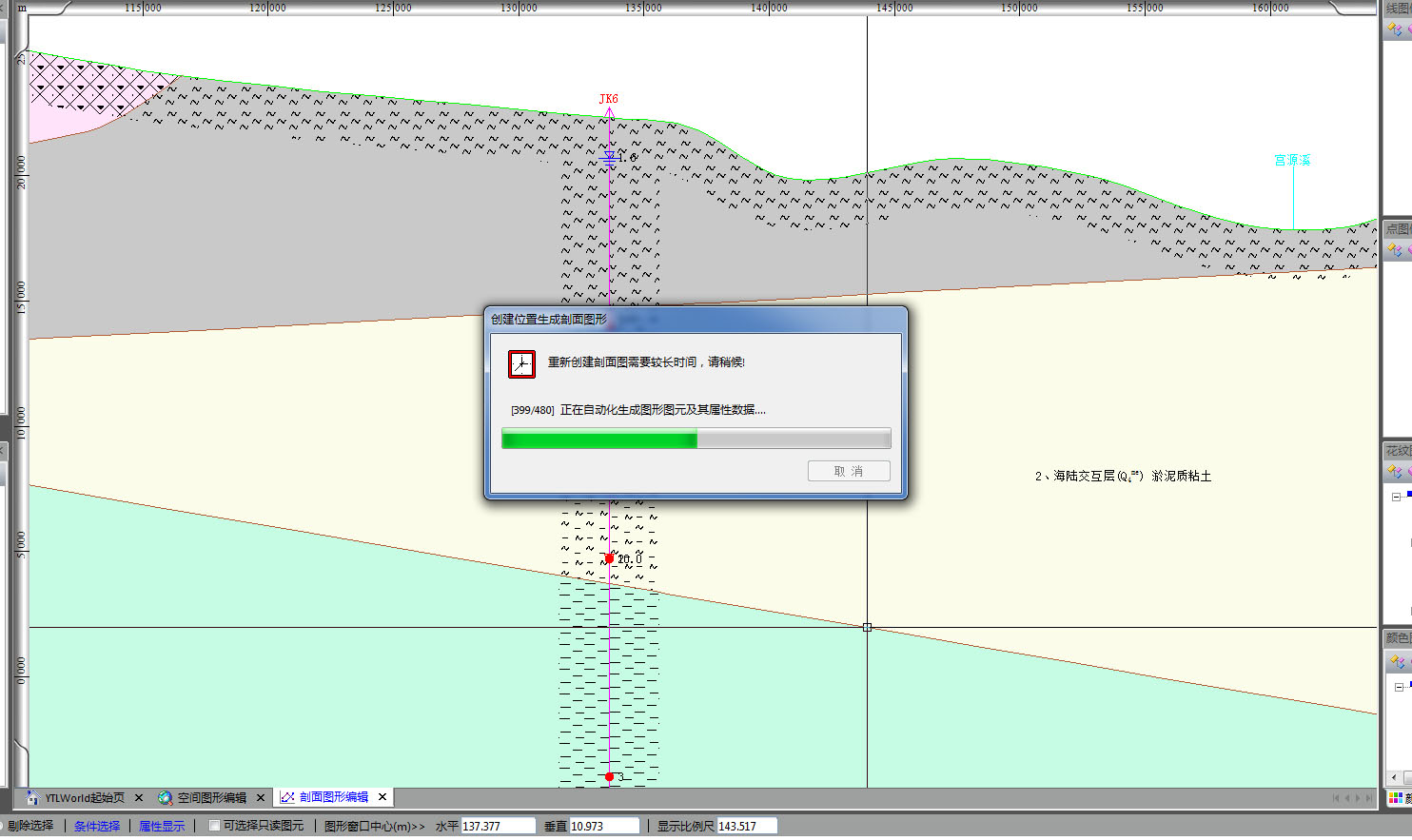Viewport: 1412px width, 840px height.
Task: Click 剔除选择 in the status bar
Action: 30,826
